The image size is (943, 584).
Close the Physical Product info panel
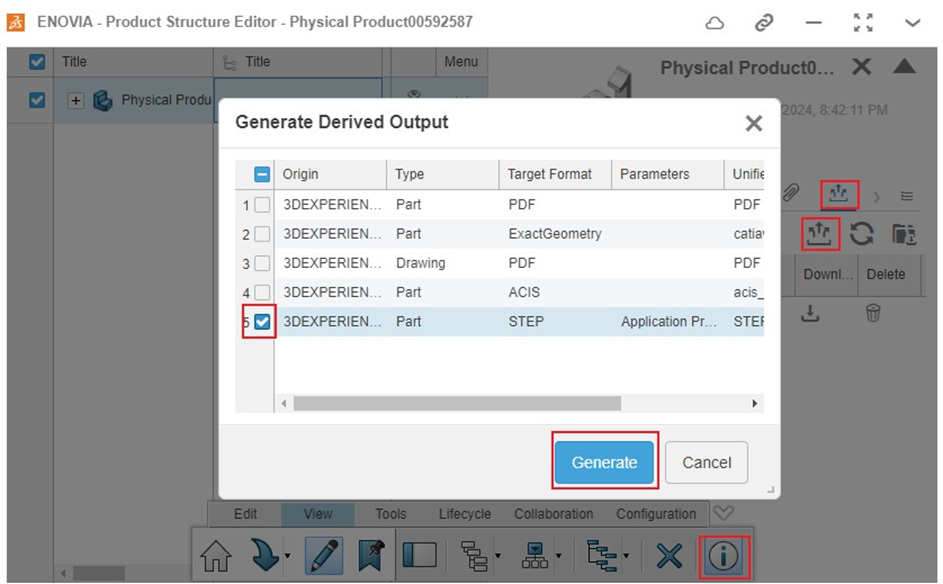(x=862, y=66)
